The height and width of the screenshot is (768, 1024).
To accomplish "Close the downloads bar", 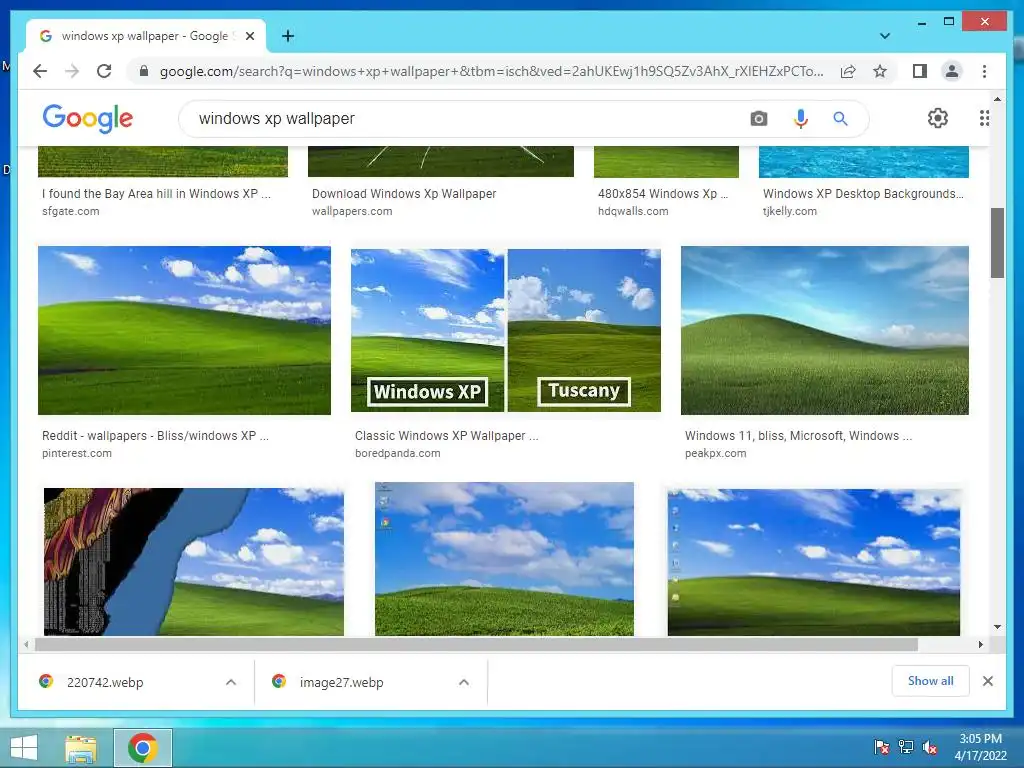I will pyautogui.click(x=987, y=681).
